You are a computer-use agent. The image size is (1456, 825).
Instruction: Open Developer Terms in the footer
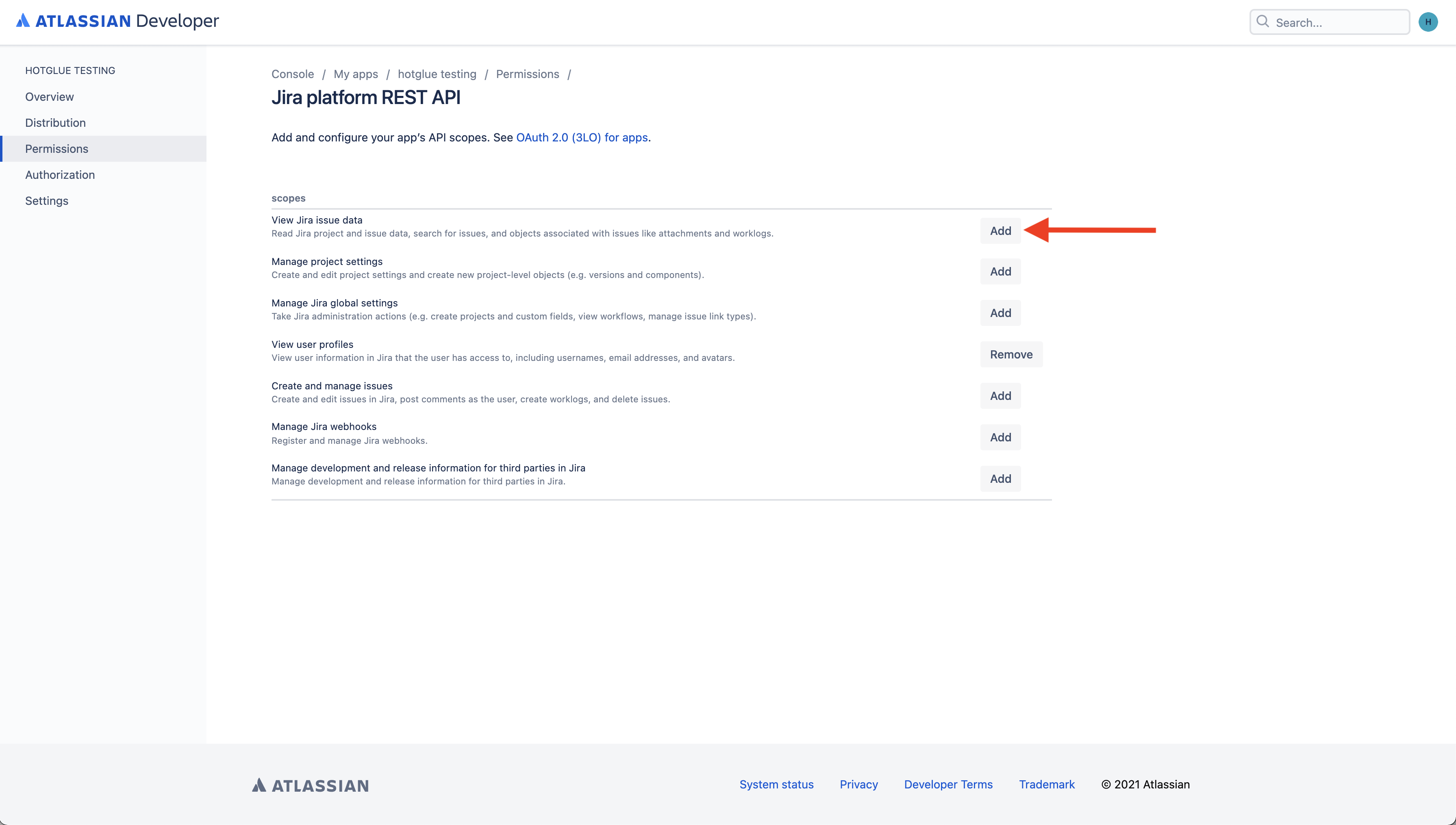point(948,784)
